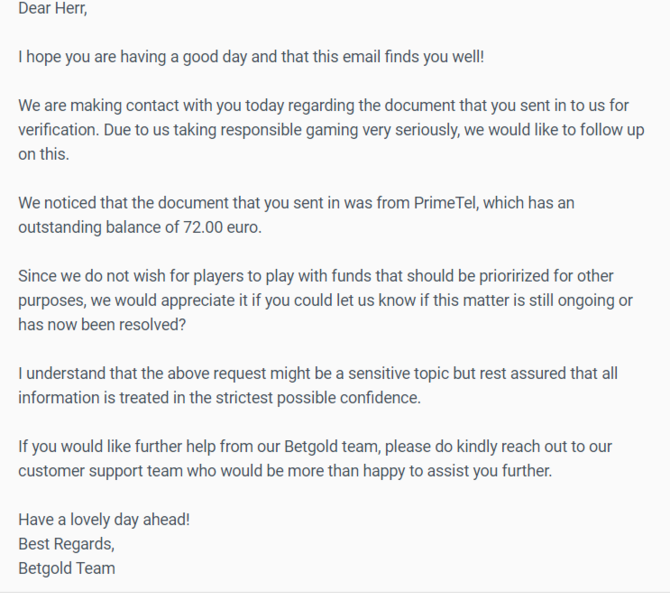Click the phrase 'We are making contact'
The width and height of the screenshot is (670, 600).
98,106
